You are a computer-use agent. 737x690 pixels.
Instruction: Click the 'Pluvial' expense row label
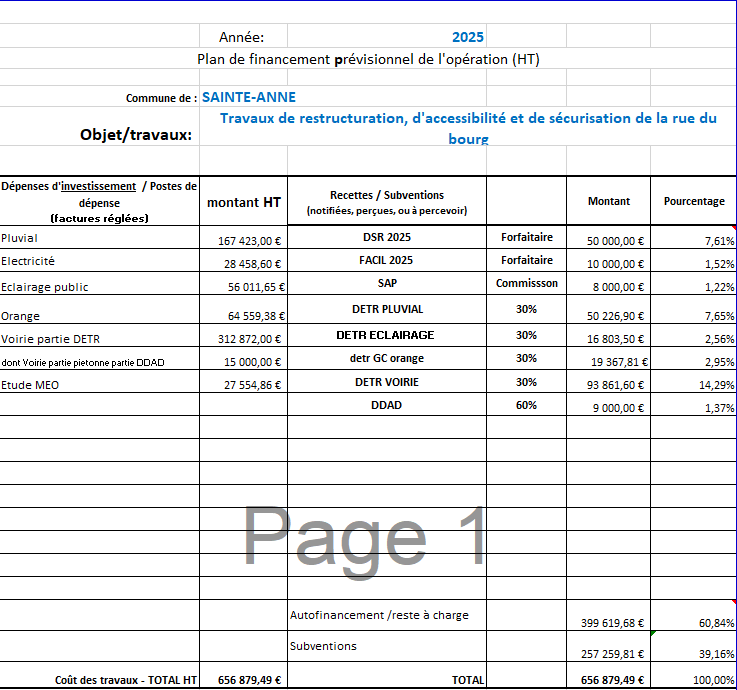tap(19, 238)
